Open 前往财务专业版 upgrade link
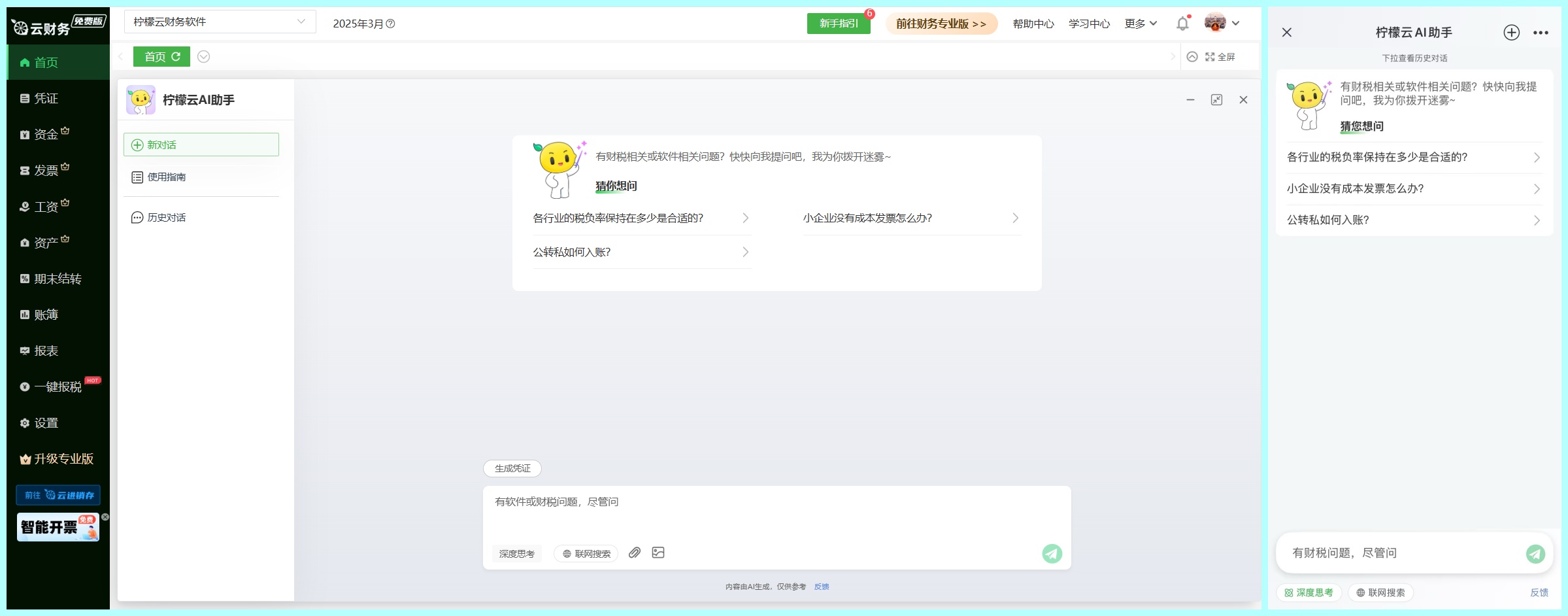Viewport: 1568px width, 616px height. pos(941,23)
